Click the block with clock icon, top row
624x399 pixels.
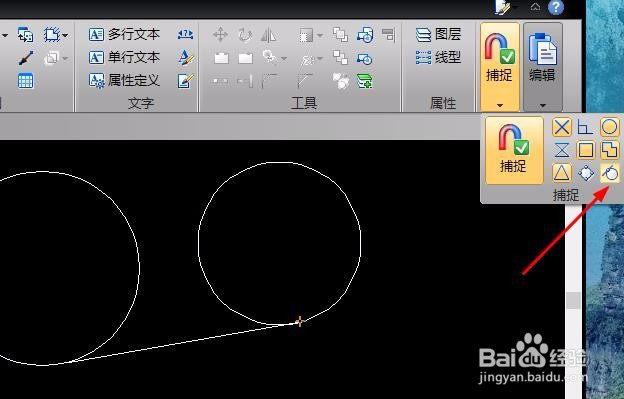click(365, 35)
